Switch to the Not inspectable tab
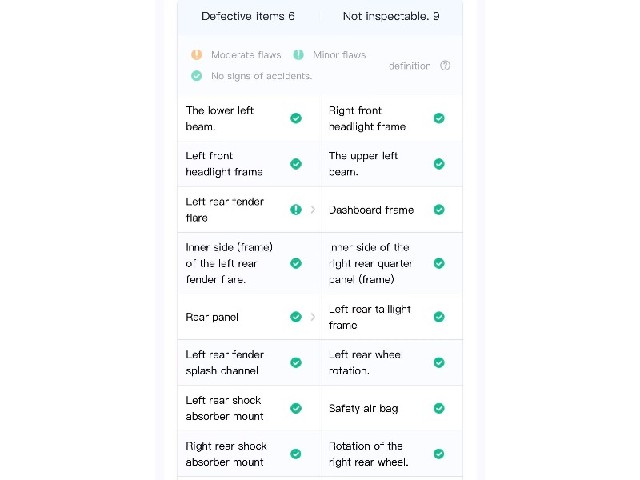The image size is (640, 480). 391,16
